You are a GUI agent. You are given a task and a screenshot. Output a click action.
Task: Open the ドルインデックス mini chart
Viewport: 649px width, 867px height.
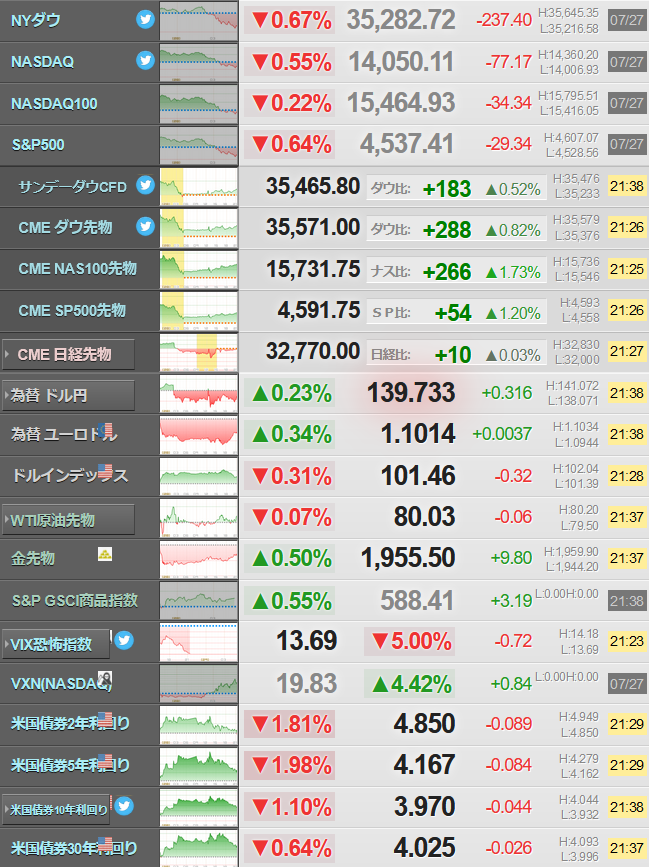pyautogui.click(x=199, y=476)
